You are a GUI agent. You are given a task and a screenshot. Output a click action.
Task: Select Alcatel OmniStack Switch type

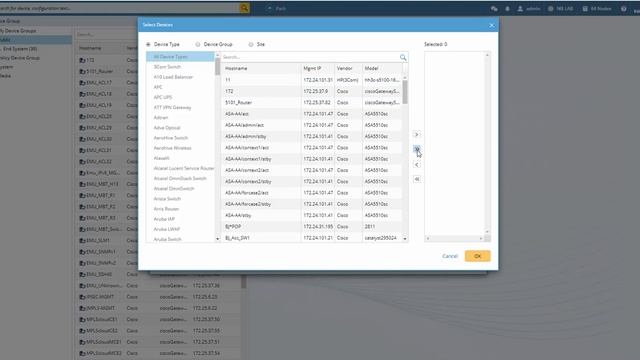(180, 178)
